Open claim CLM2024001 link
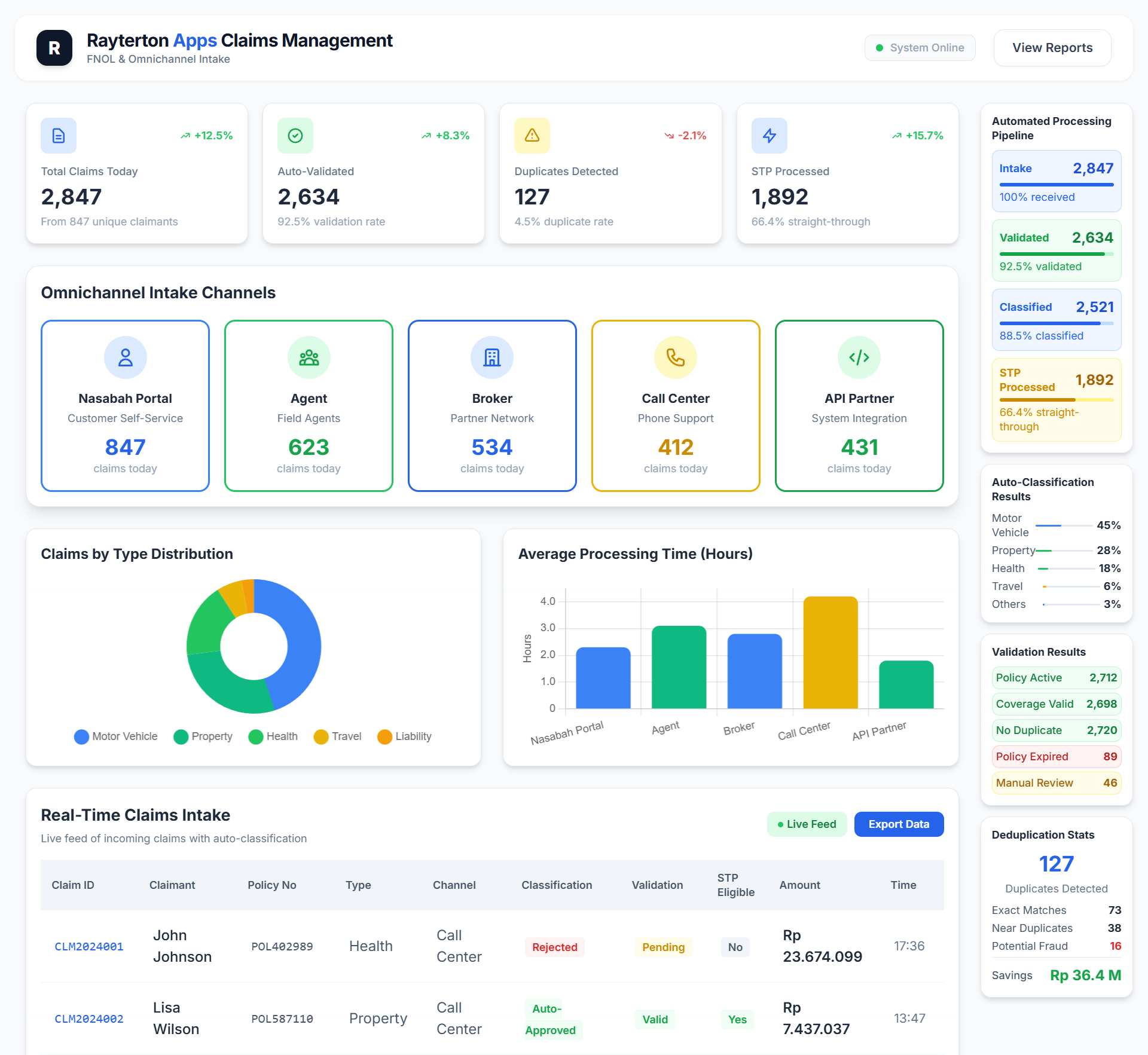This screenshot has width=1148, height=1055. (89, 946)
